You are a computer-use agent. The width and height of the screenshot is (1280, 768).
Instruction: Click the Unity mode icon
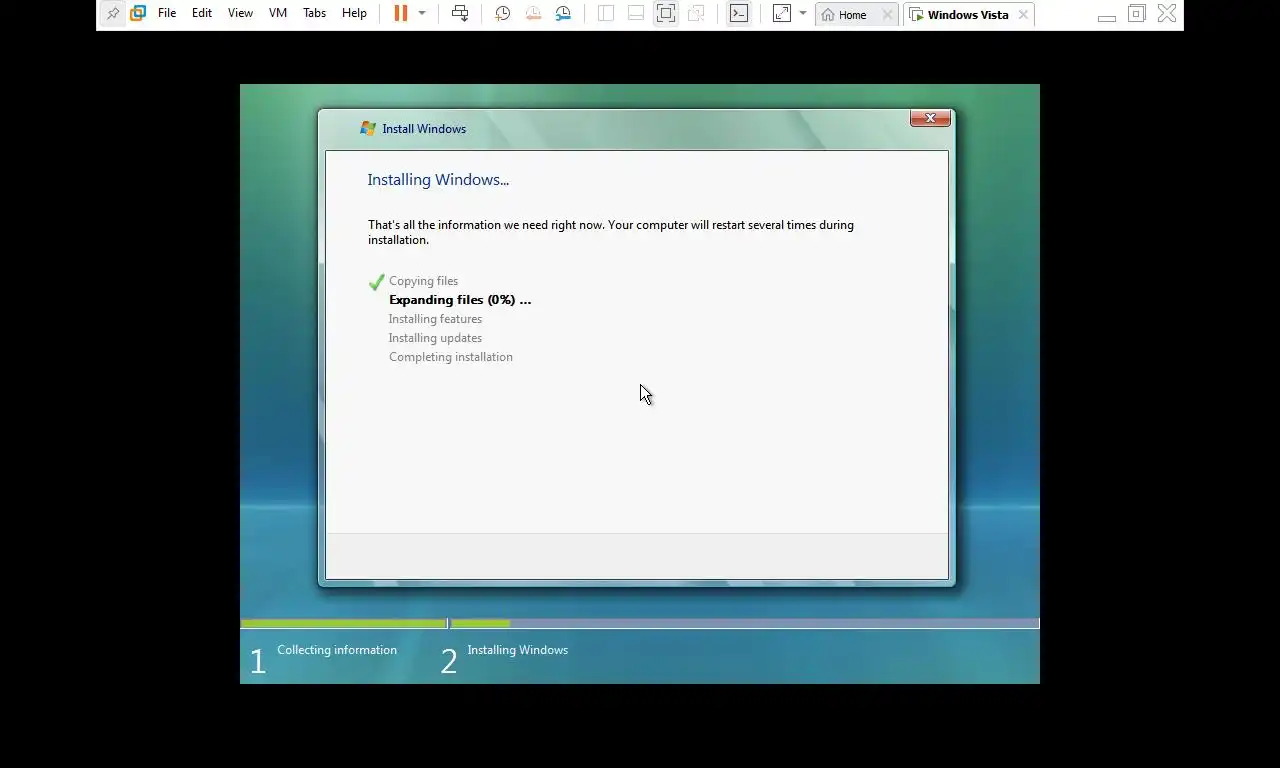click(697, 14)
